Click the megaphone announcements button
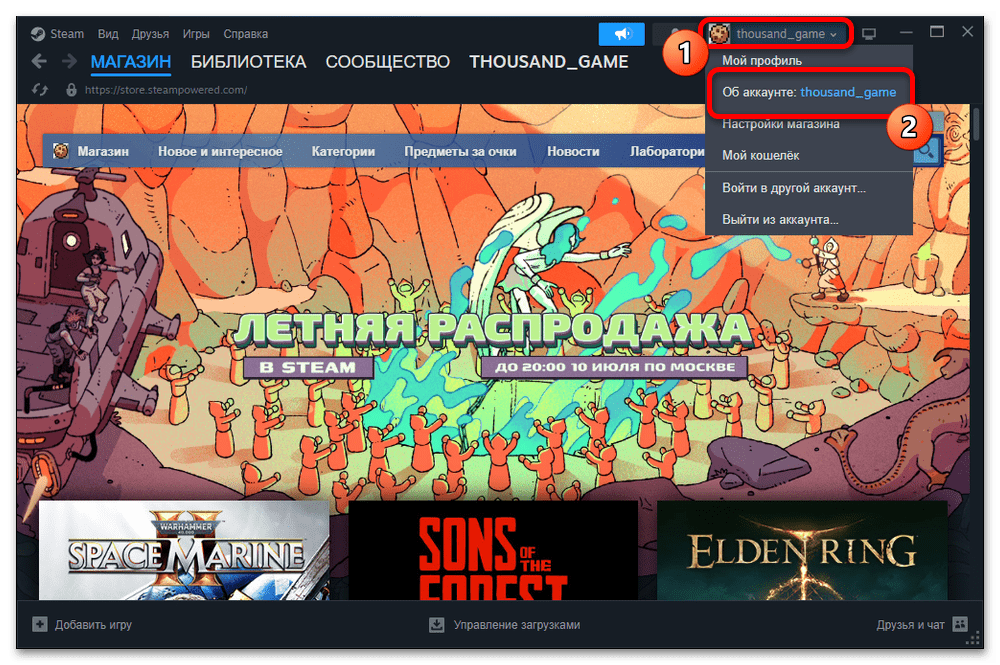 pos(621,34)
